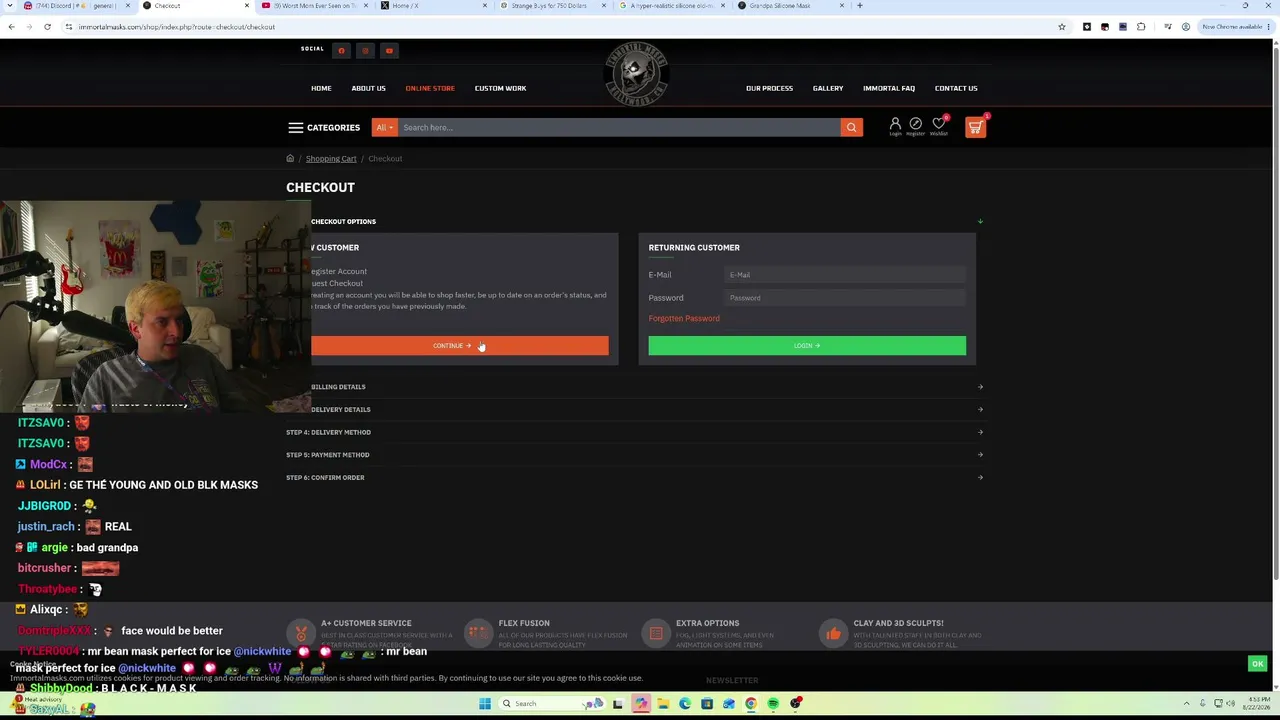This screenshot has width=1280, height=720.
Task: Open the Contact Us menu item
Action: [956, 88]
